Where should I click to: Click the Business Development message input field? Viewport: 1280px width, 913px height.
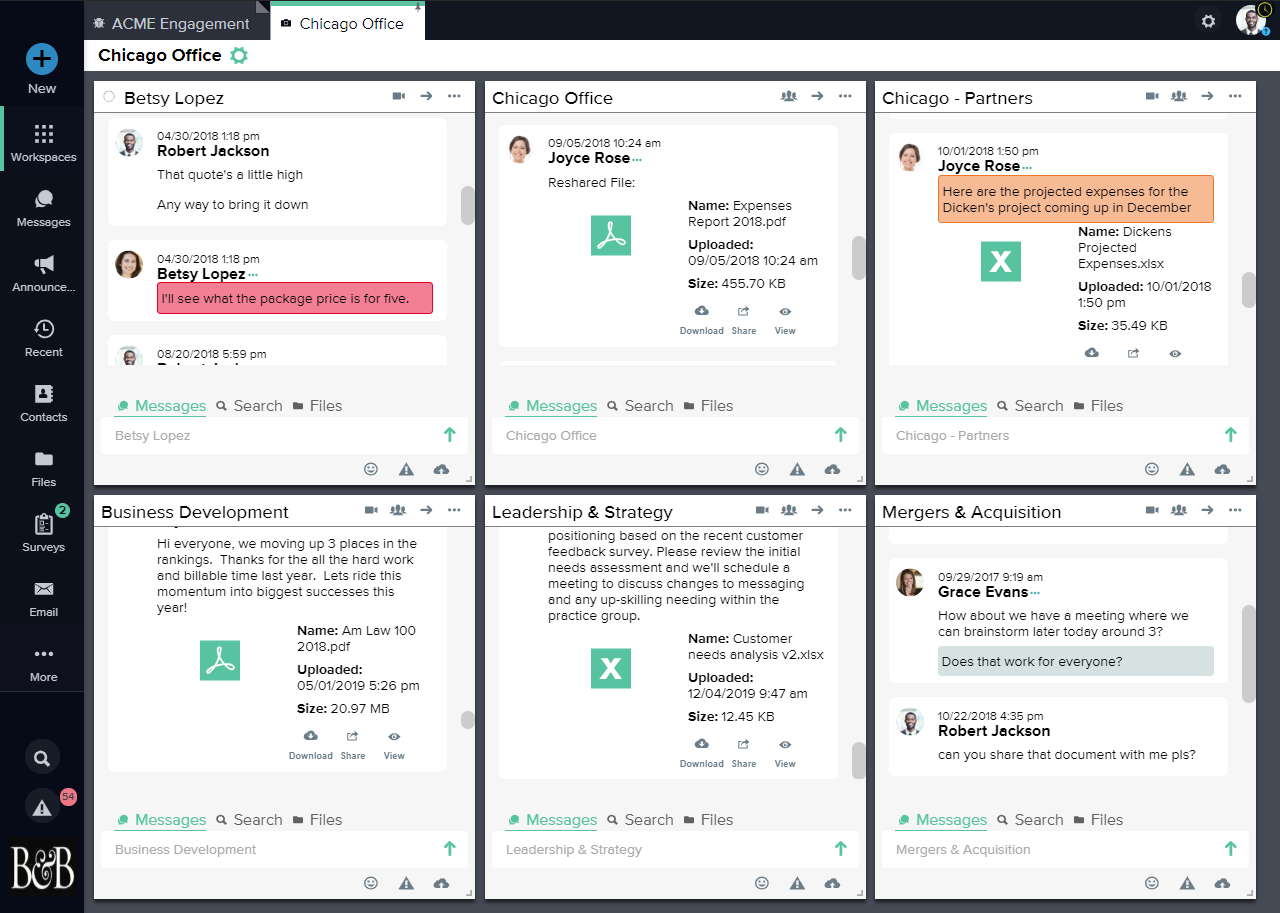tap(270, 849)
